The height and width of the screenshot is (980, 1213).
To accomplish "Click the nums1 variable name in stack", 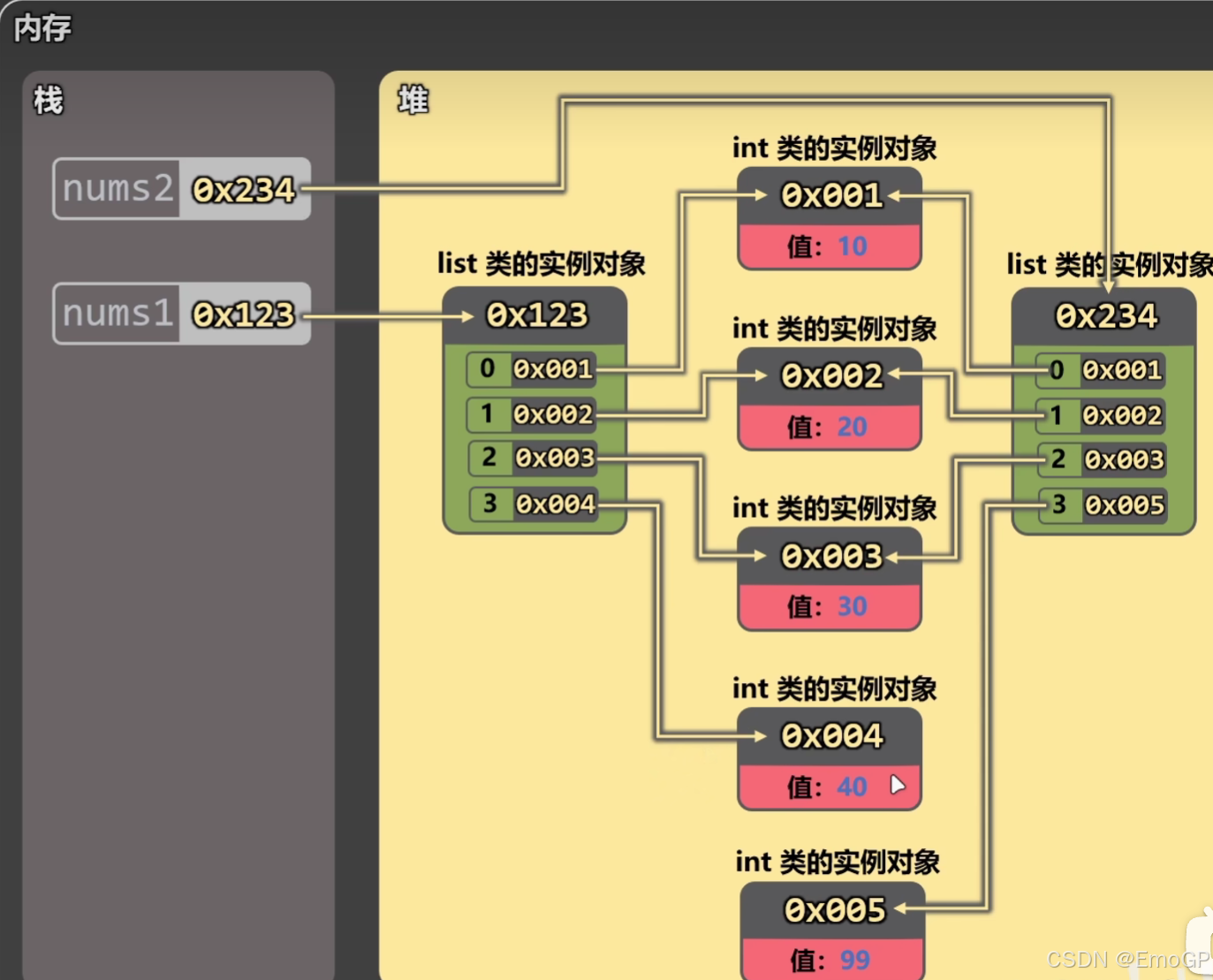I will [118, 313].
